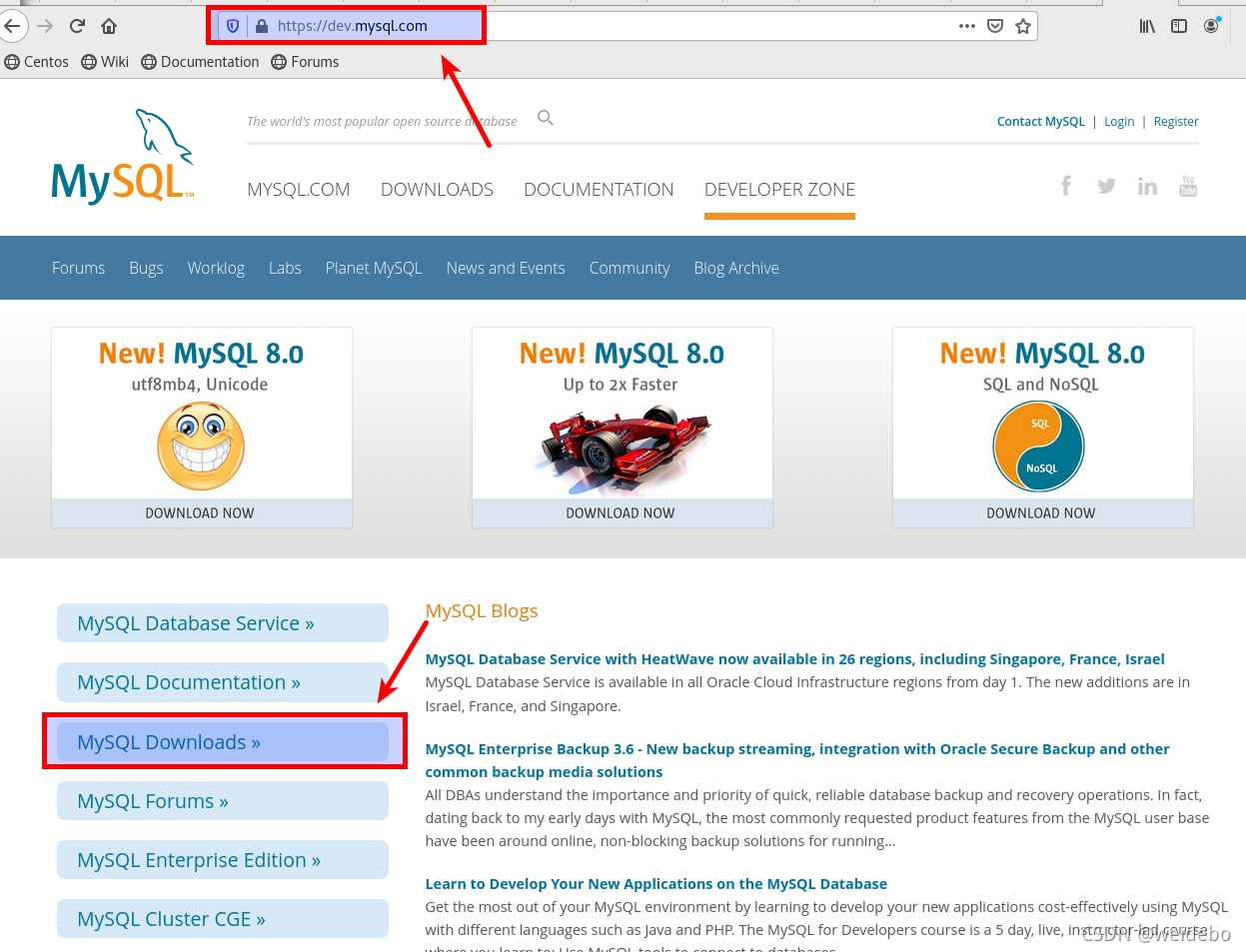Open MySQL Documentation sidebar button
This screenshot has width=1246, height=952.
(x=223, y=682)
